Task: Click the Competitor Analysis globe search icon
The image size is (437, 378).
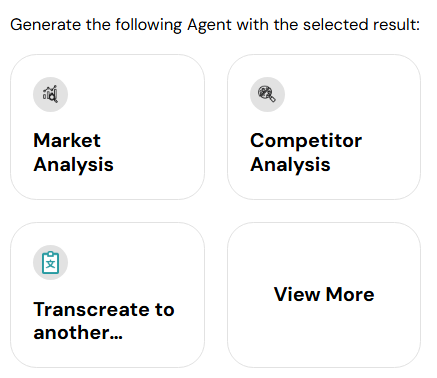Action: [267, 94]
